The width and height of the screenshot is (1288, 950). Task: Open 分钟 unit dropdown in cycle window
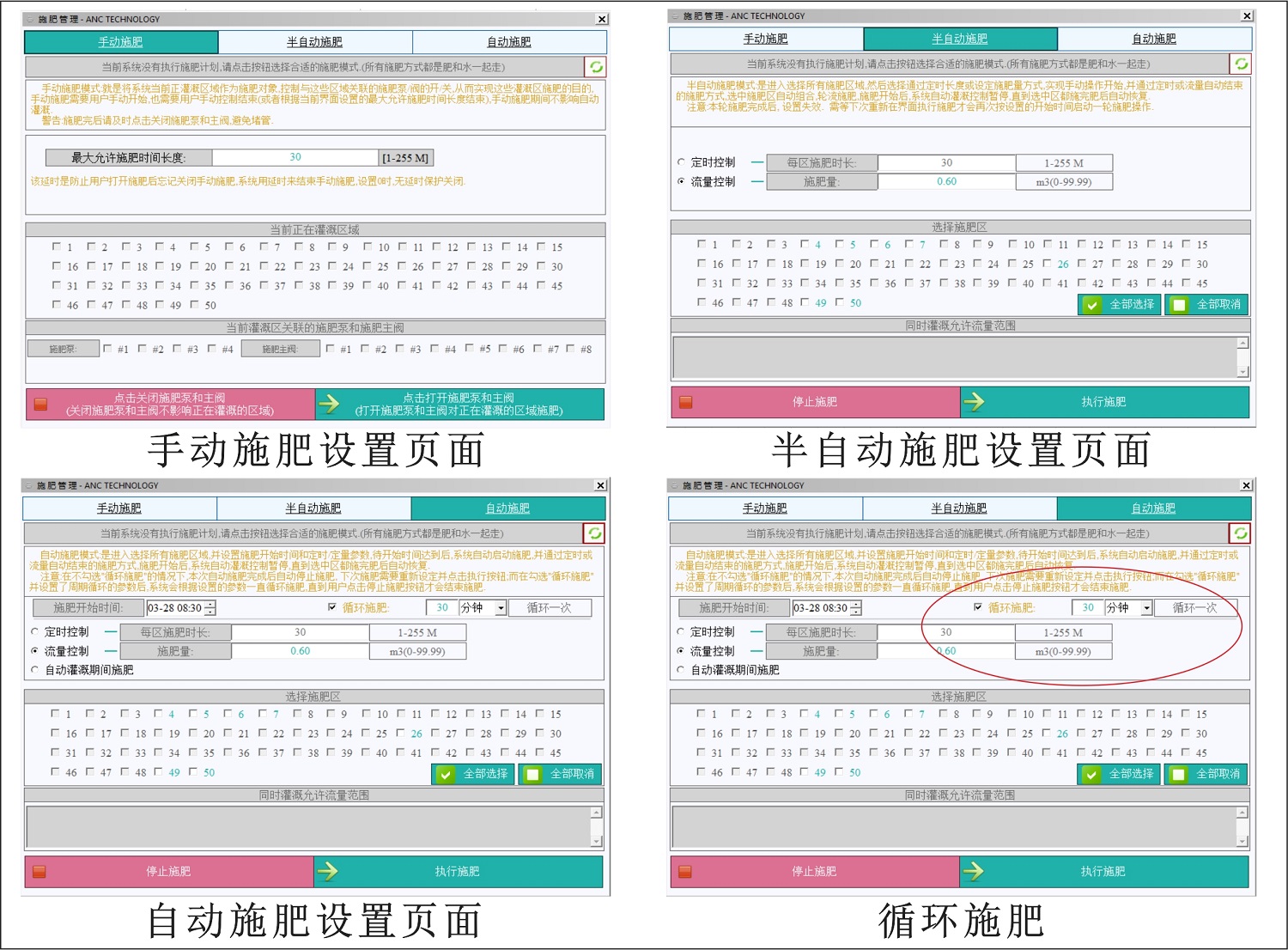pos(1146,608)
